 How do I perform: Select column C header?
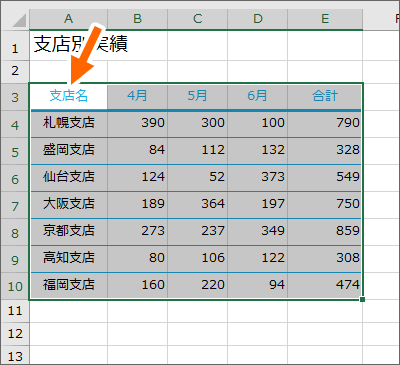198,19
